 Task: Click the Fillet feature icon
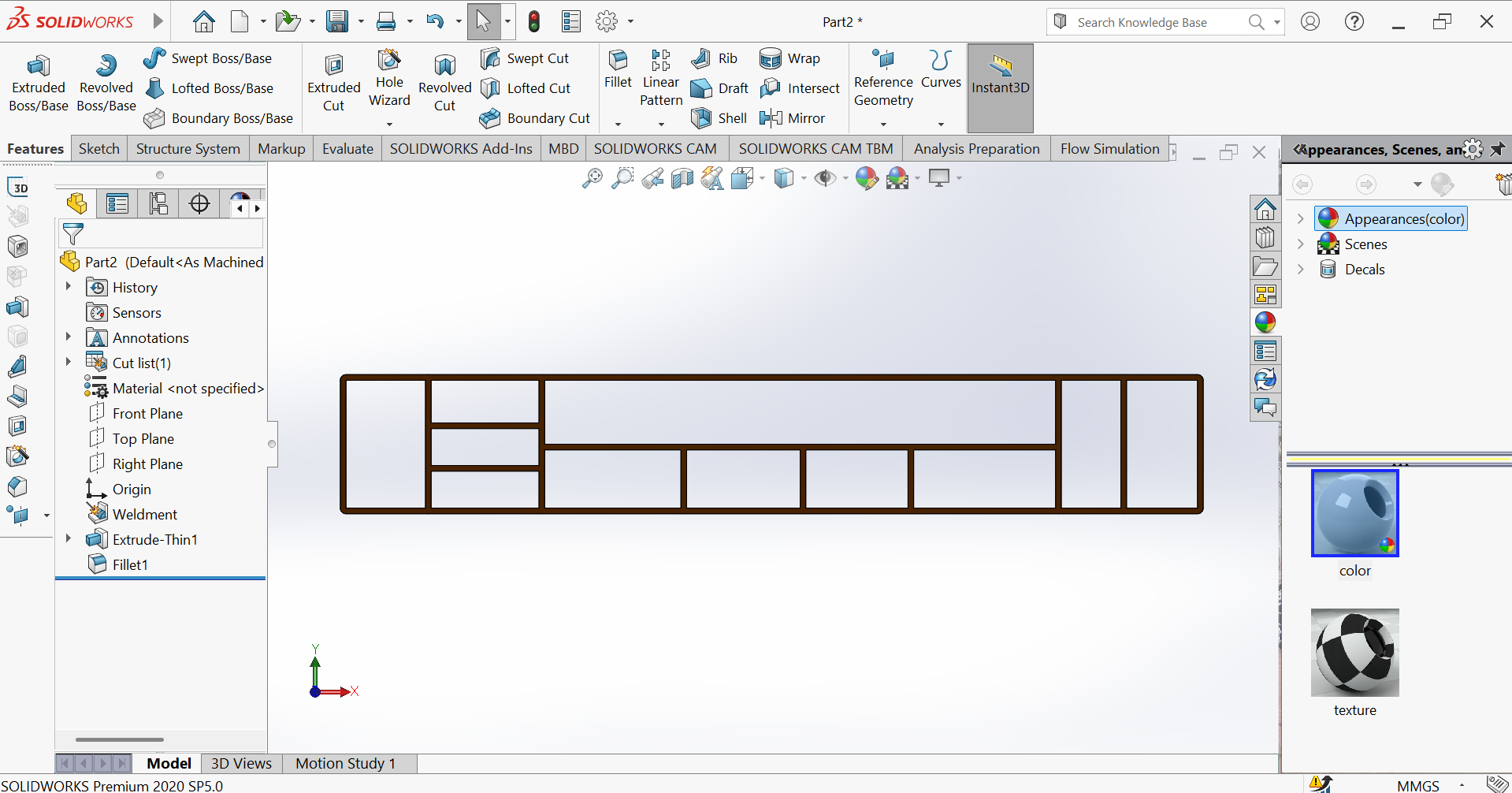(618, 69)
